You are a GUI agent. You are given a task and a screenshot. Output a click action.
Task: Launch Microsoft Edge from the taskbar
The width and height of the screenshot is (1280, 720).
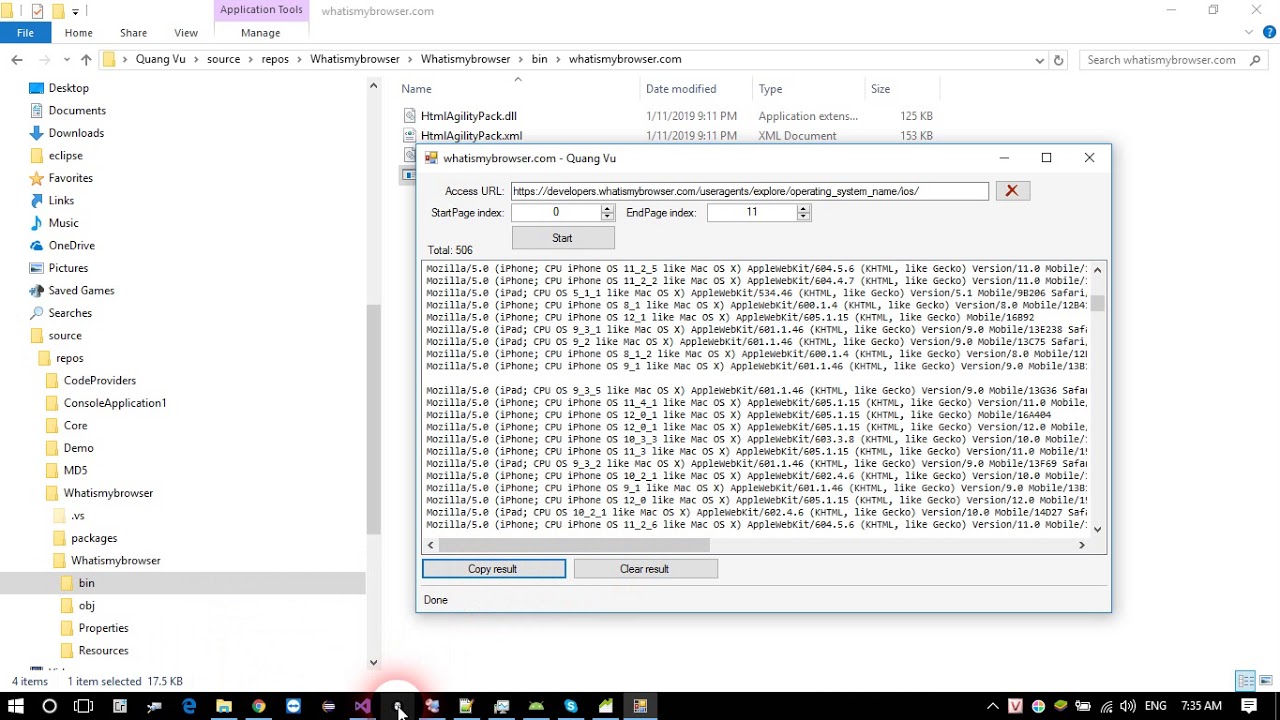(189, 706)
